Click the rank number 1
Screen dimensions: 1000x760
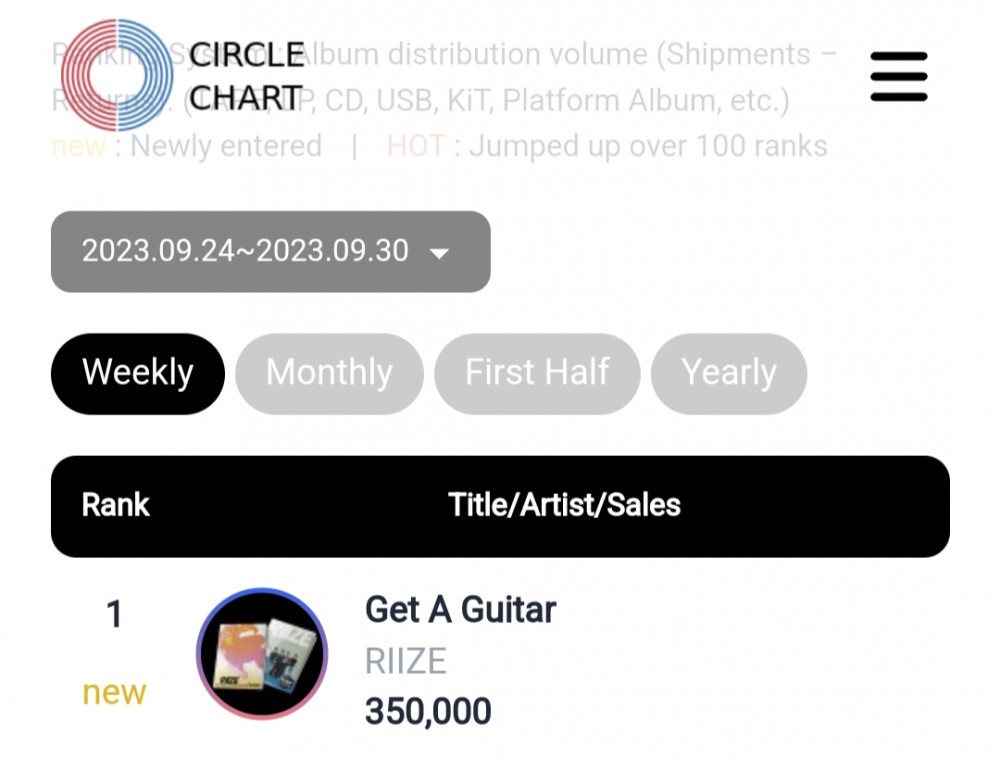[114, 614]
